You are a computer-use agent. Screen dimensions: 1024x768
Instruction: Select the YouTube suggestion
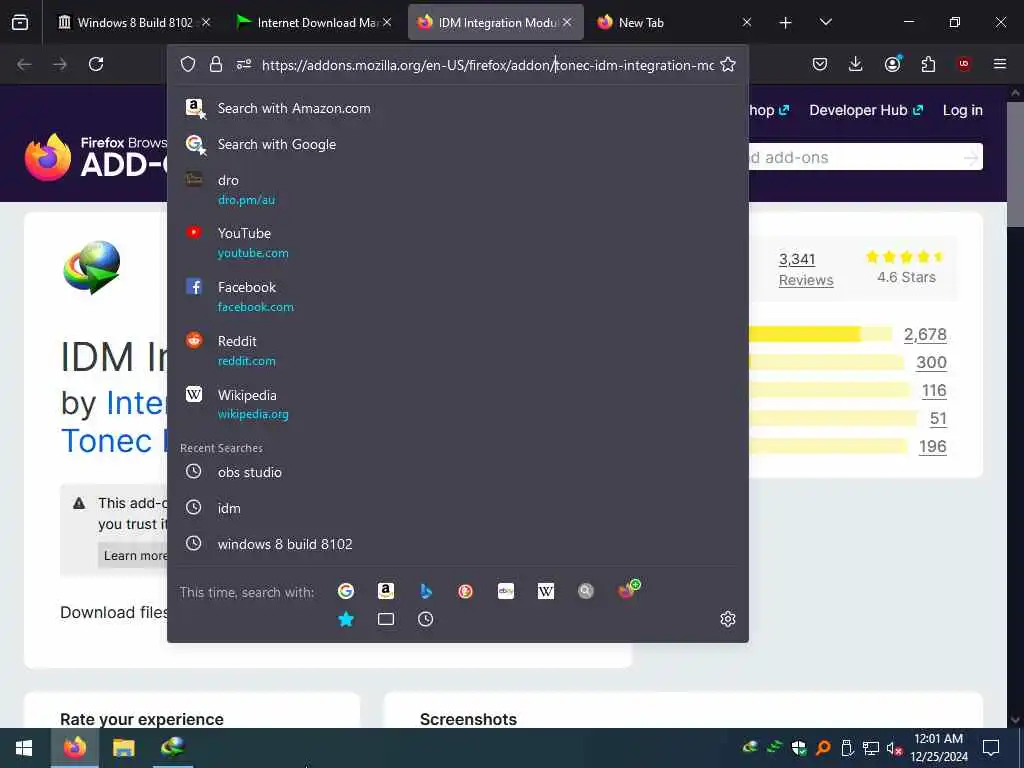(458, 243)
